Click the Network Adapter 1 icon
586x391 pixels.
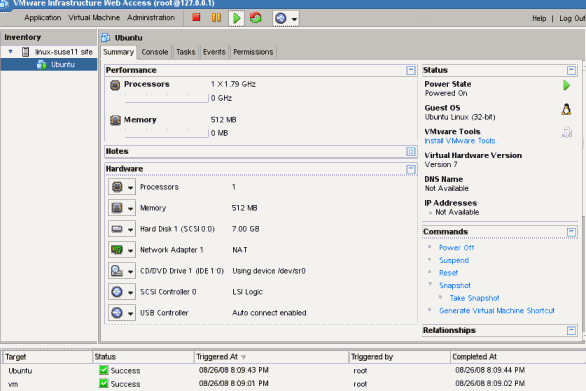pos(117,249)
